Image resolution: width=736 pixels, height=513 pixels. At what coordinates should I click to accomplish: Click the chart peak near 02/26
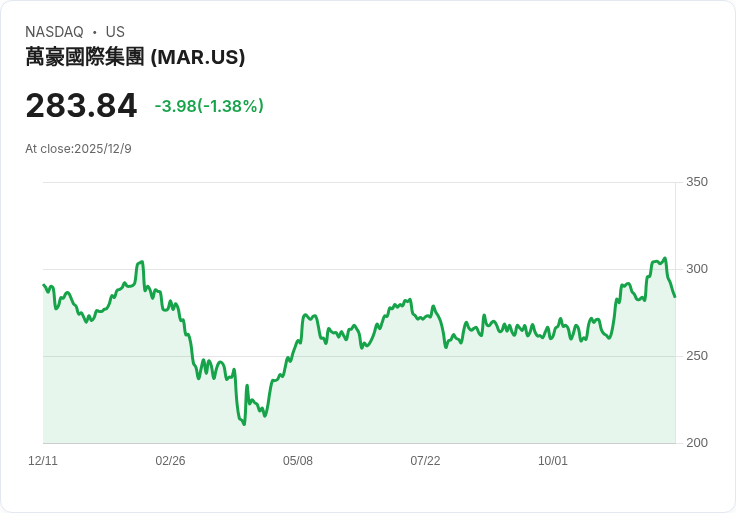[x=142, y=262]
